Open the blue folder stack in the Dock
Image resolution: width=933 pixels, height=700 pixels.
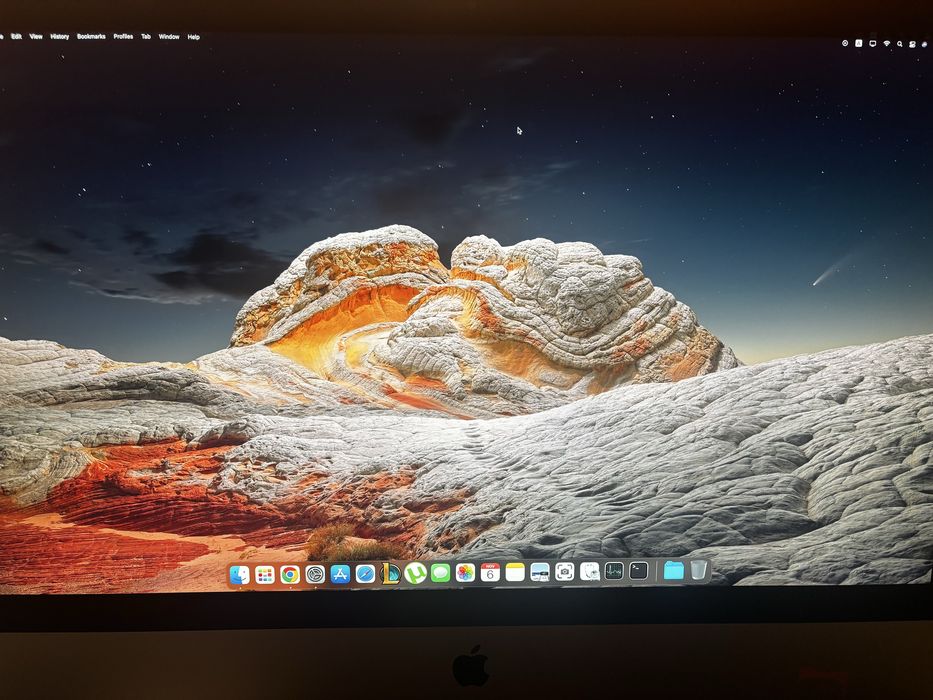pyautogui.click(x=674, y=570)
